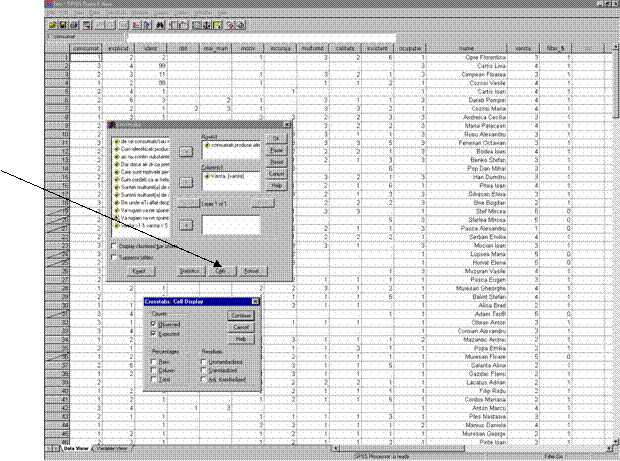Screen dimensions: 620x461
Task: Click the Exact button
Action: point(139,271)
